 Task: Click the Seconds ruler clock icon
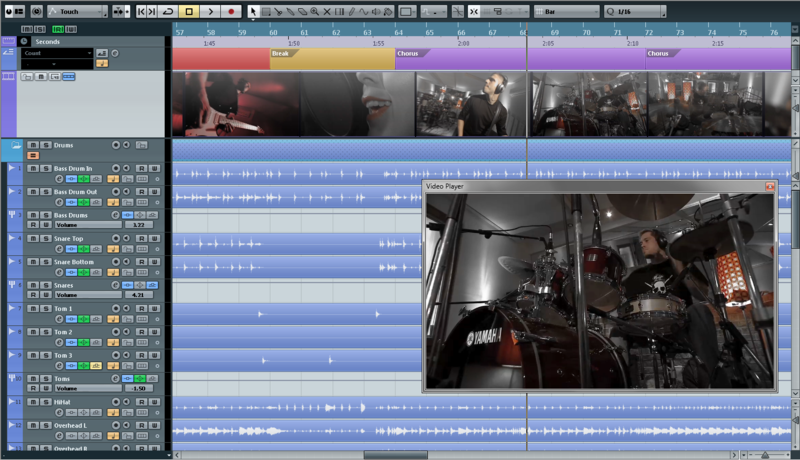24,41
